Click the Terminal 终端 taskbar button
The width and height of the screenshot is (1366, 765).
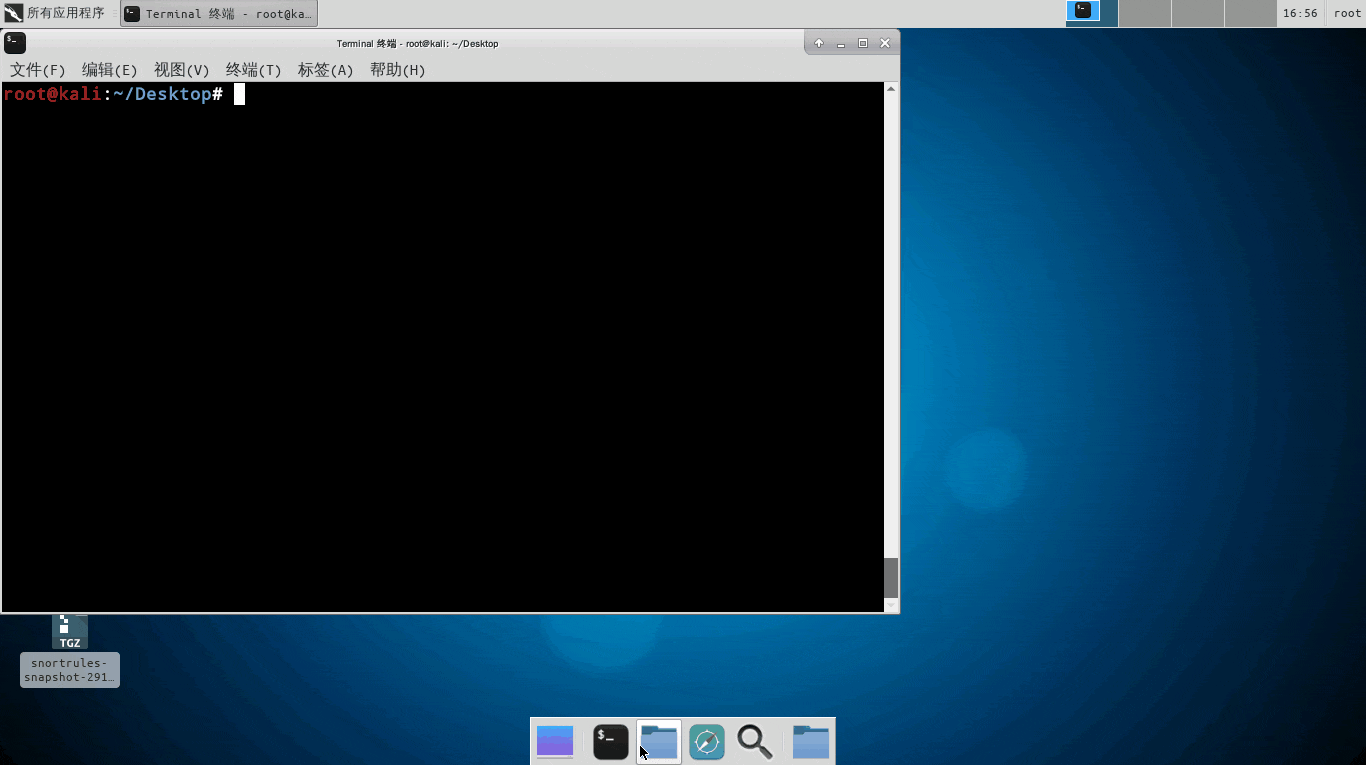click(219, 14)
